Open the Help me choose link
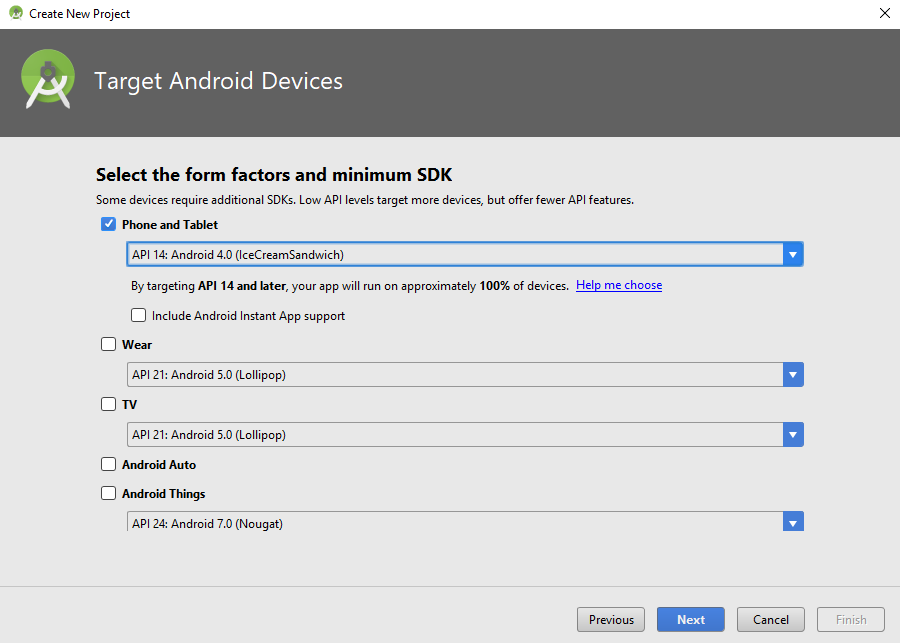The width and height of the screenshot is (900, 643). coord(619,286)
